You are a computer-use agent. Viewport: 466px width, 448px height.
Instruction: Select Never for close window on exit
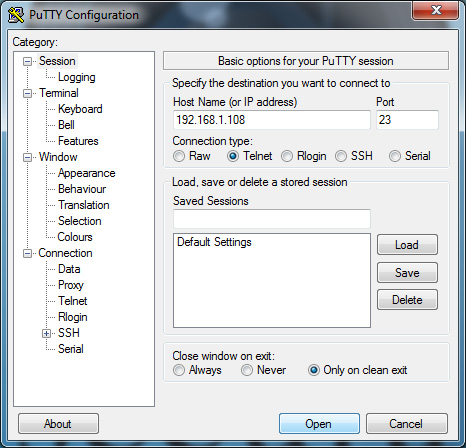[247, 370]
